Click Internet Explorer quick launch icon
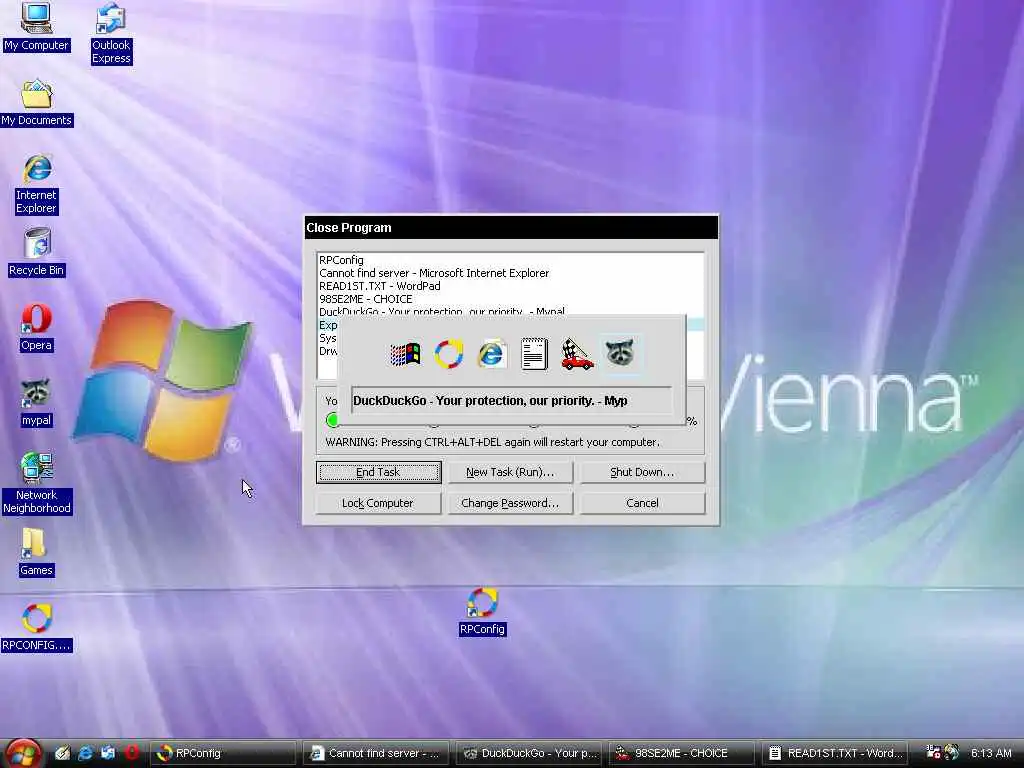Viewport: 1024px width, 768px height. 85,753
